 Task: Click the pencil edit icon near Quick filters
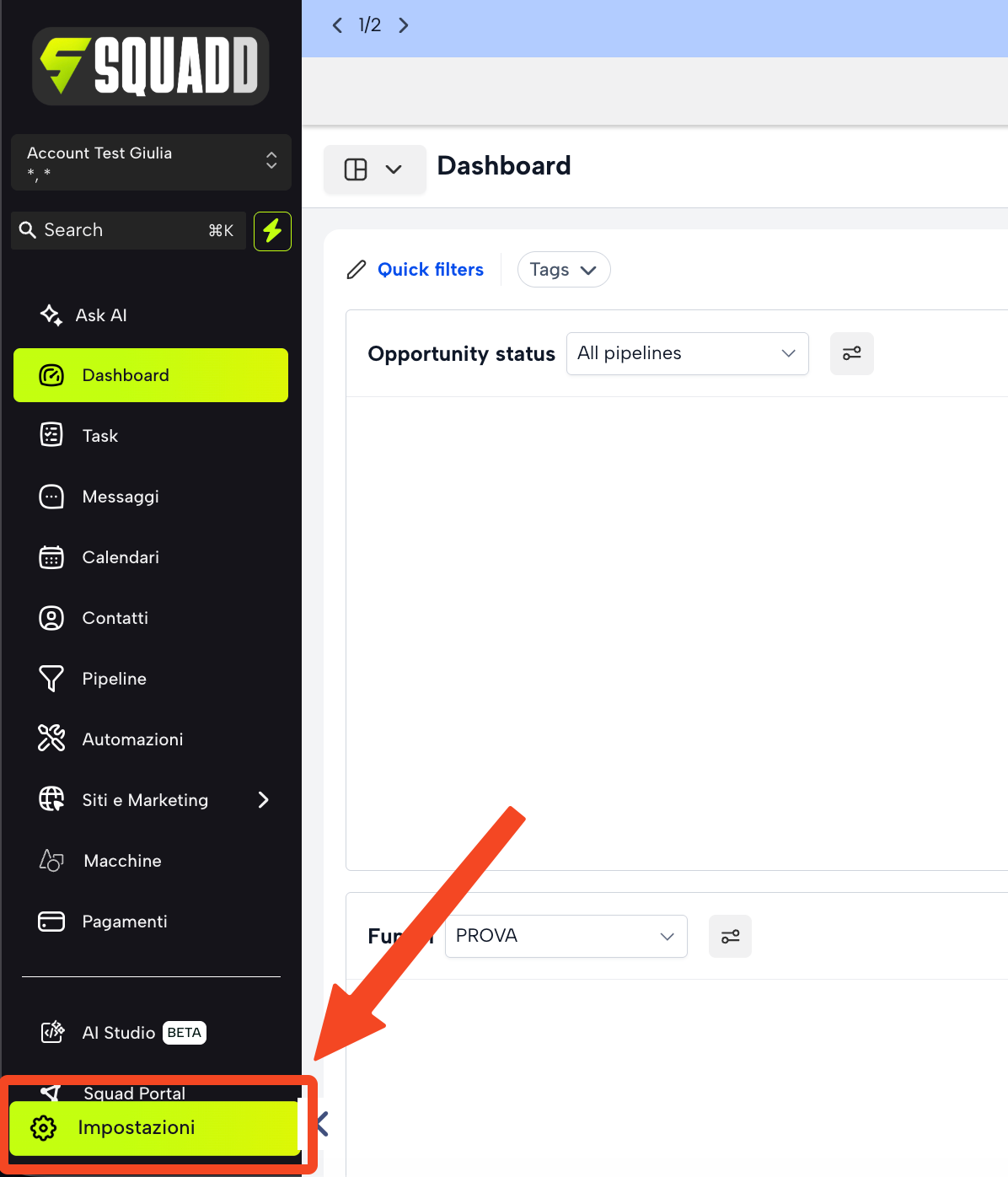(x=357, y=270)
